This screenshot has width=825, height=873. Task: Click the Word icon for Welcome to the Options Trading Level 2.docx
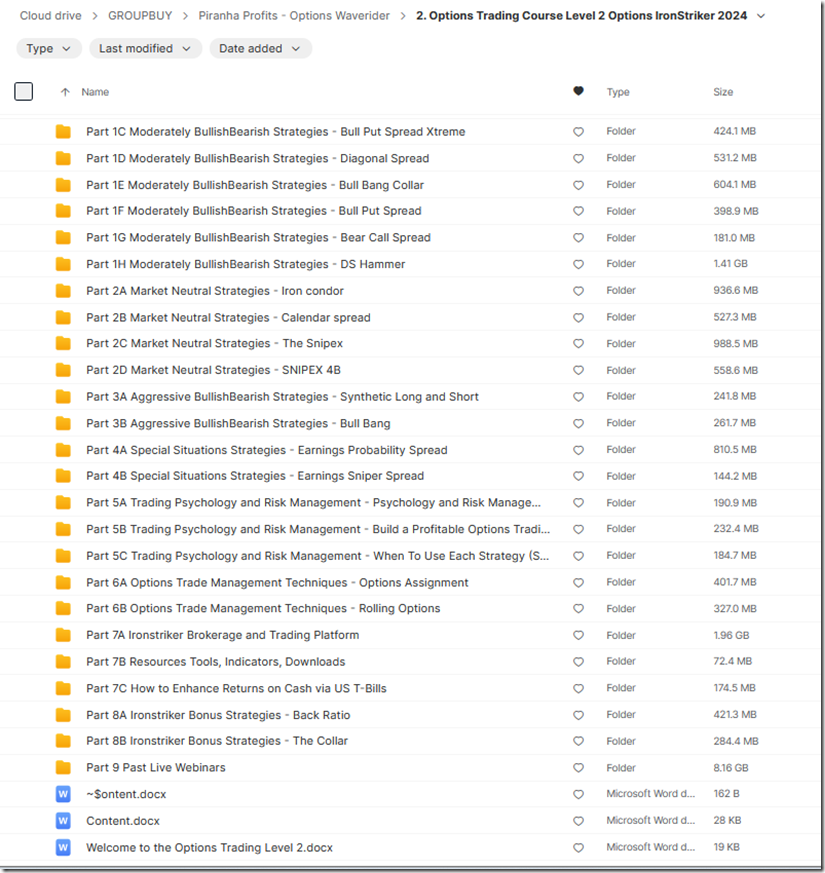click(64, 847)
